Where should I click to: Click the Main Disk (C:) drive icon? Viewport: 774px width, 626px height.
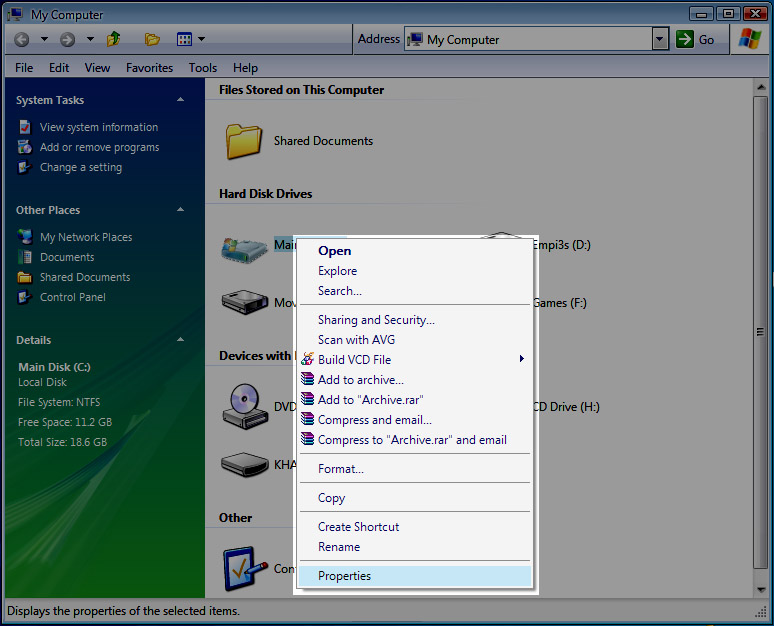click(x=243, y=250)
